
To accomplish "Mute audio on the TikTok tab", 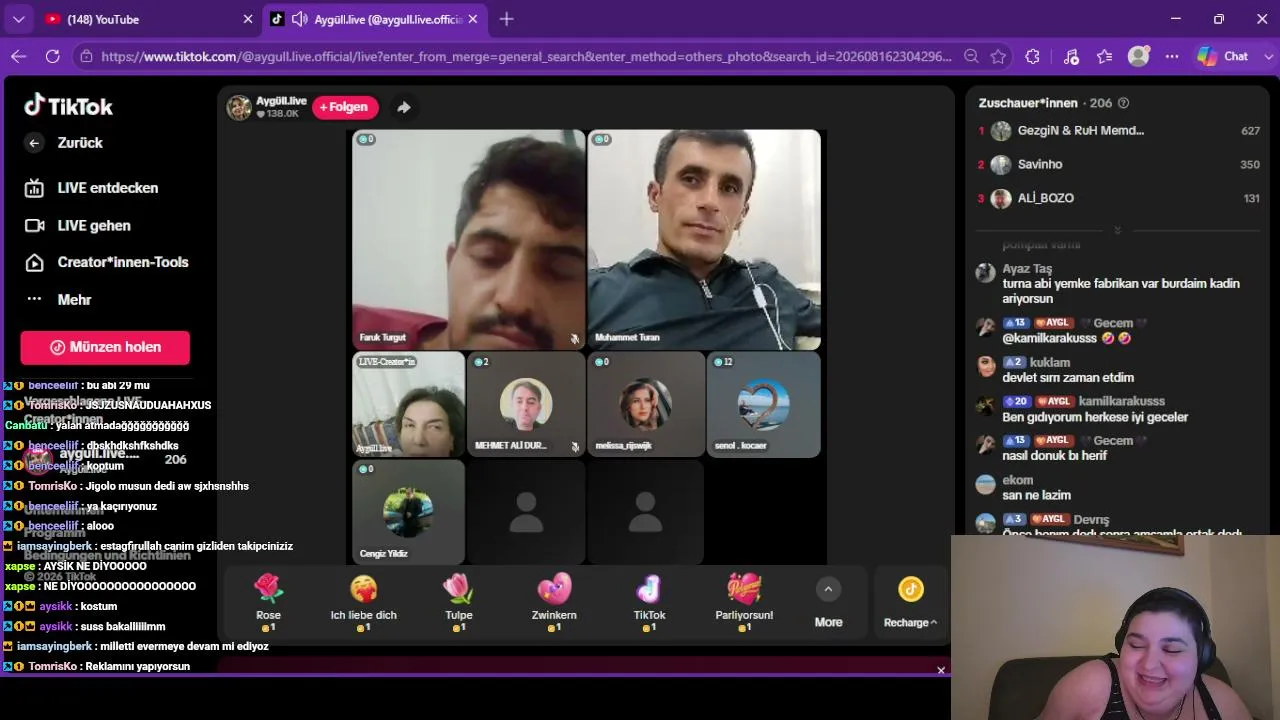I will coord(299,19).
